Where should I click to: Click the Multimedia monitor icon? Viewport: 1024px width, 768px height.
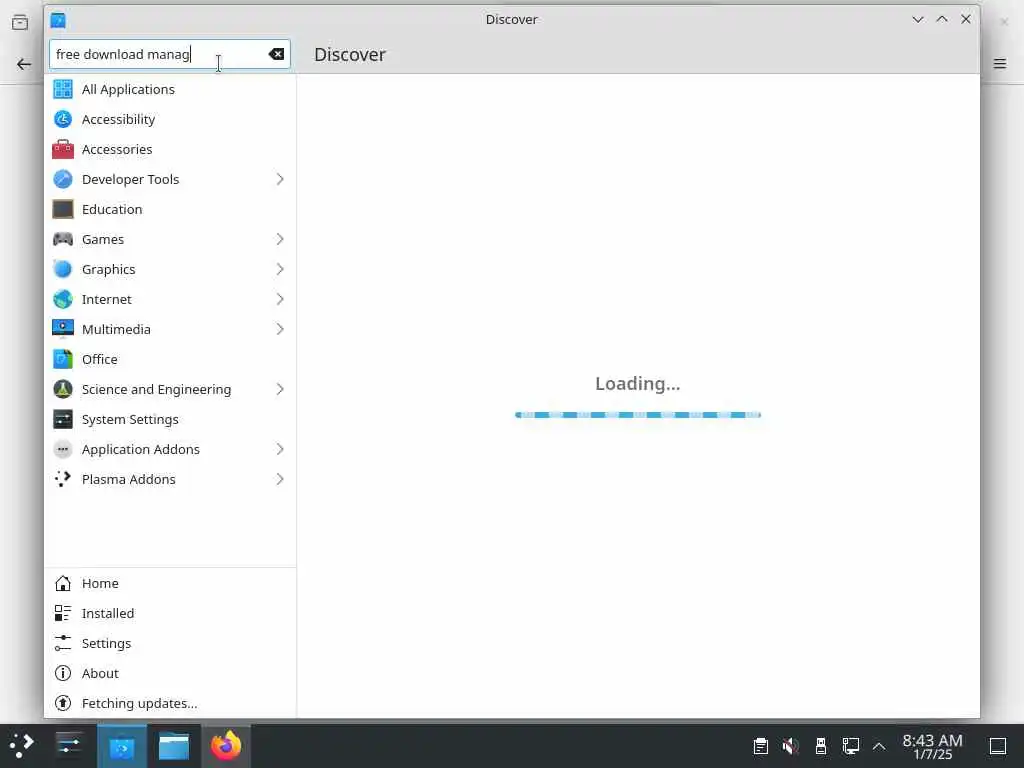63,329
